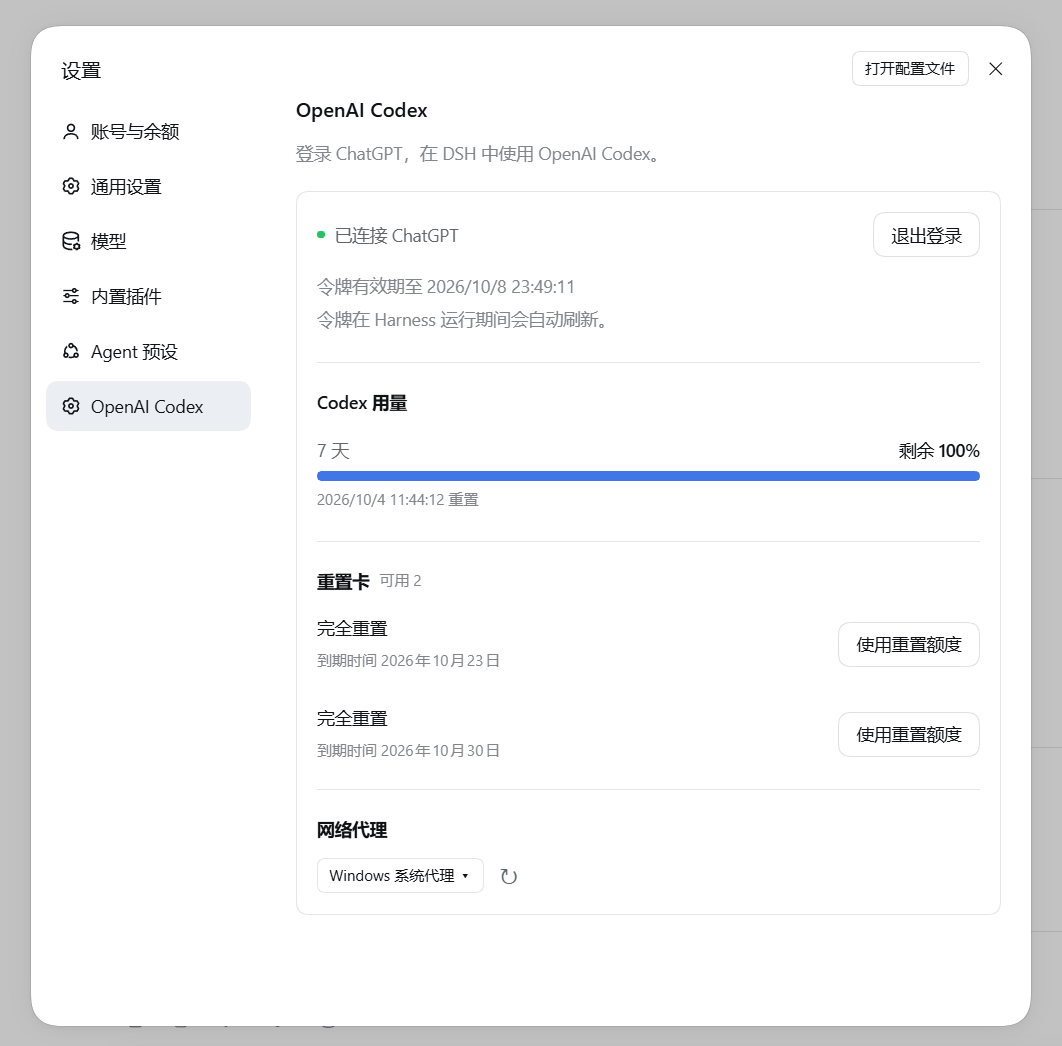This screenshot has height=1046, width=1062.
Task: Click the Codex 7 天 usage progress bar
Action: pos(648,476)
